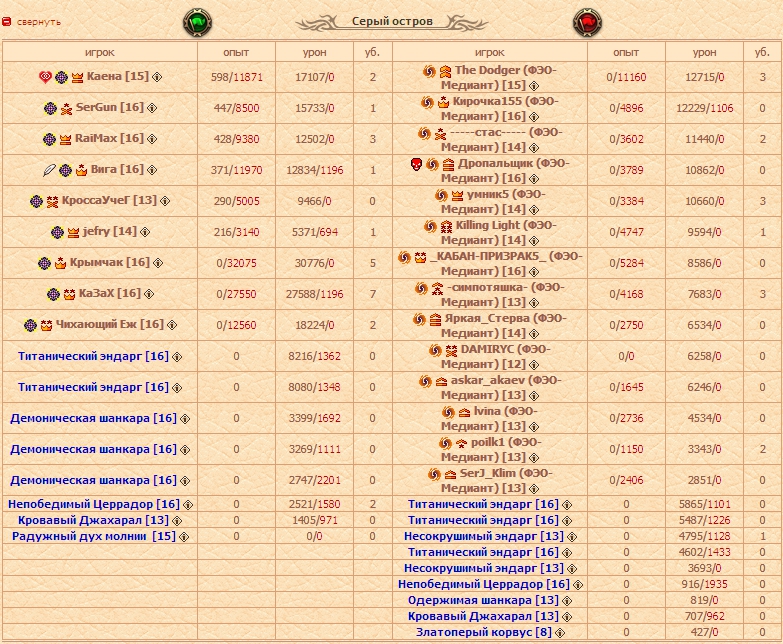Click damage value 18224/0
The height and width of the screenshot is (644, 783).
tap(315, 325)
